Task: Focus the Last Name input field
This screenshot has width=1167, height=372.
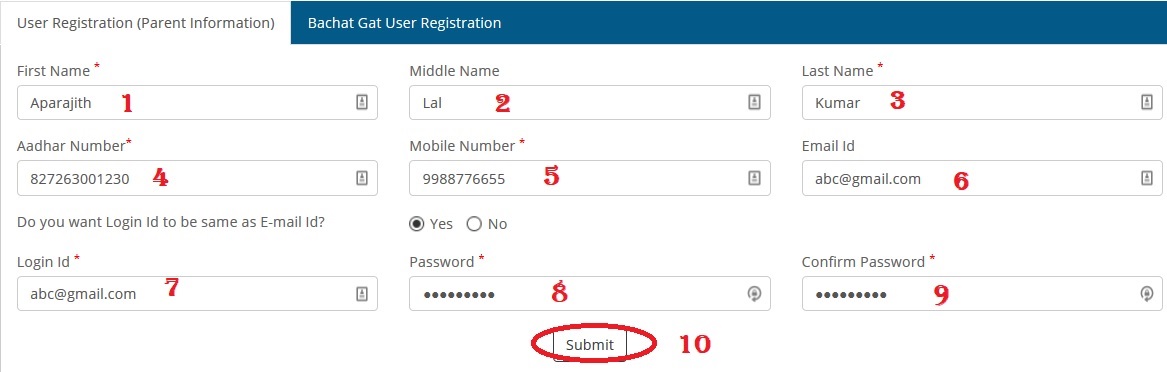Action: pos(982,103)
